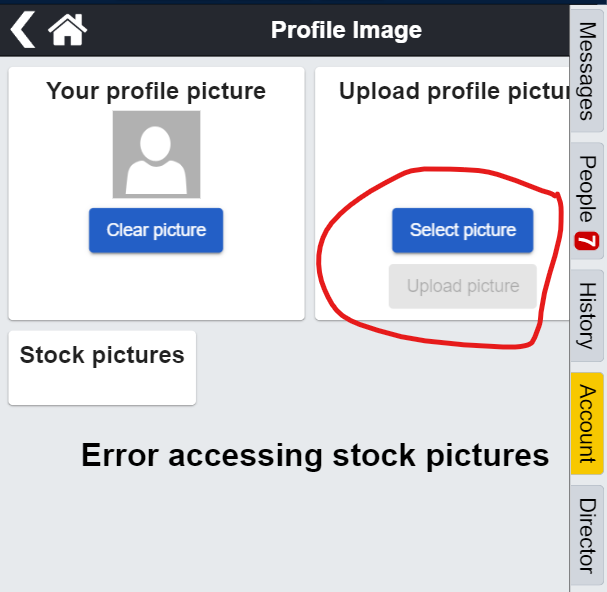
Task: Open the History side tab
Action: coord(588,315)
